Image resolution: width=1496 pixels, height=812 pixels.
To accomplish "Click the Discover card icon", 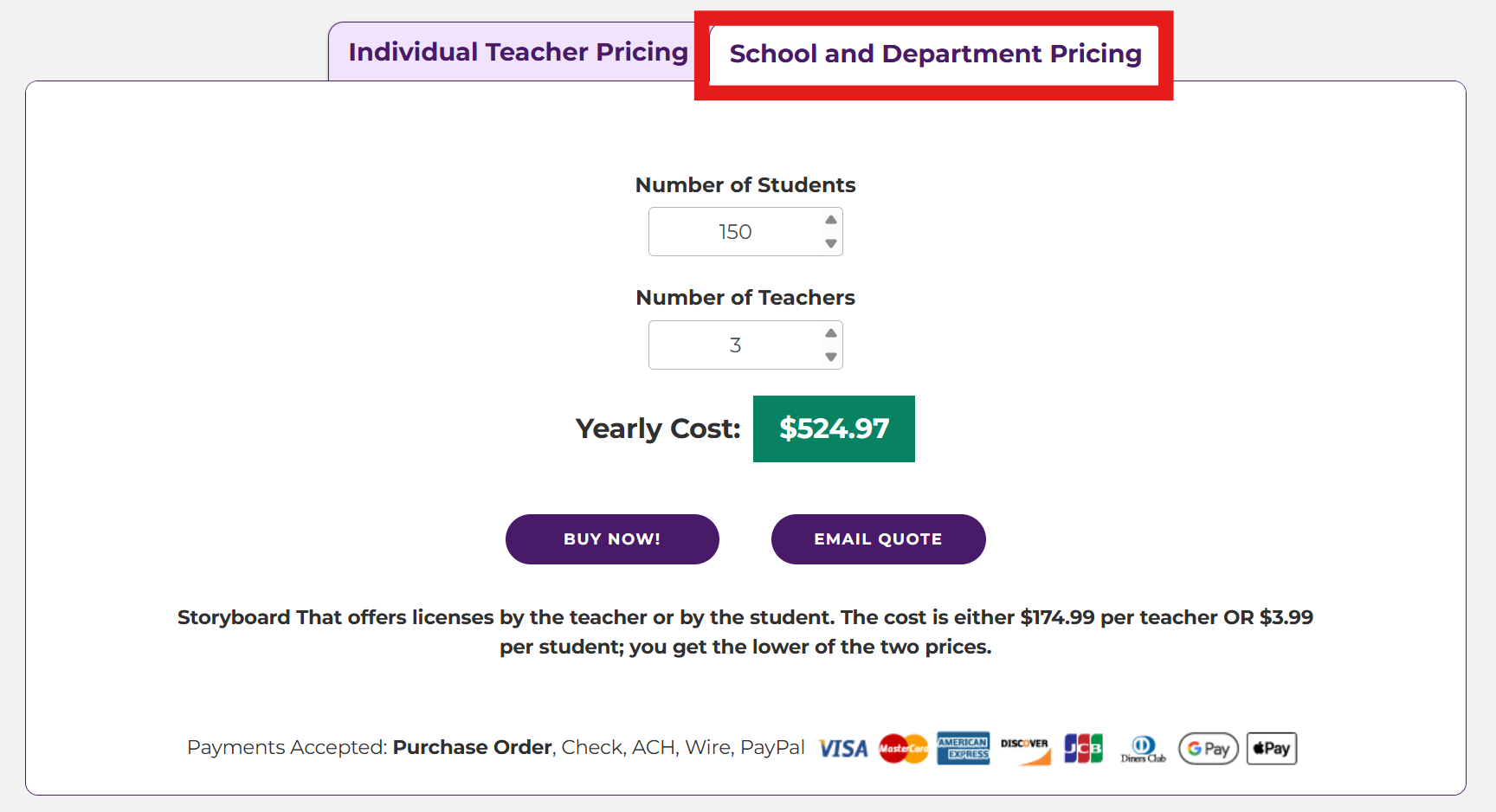I will 1025,750.
